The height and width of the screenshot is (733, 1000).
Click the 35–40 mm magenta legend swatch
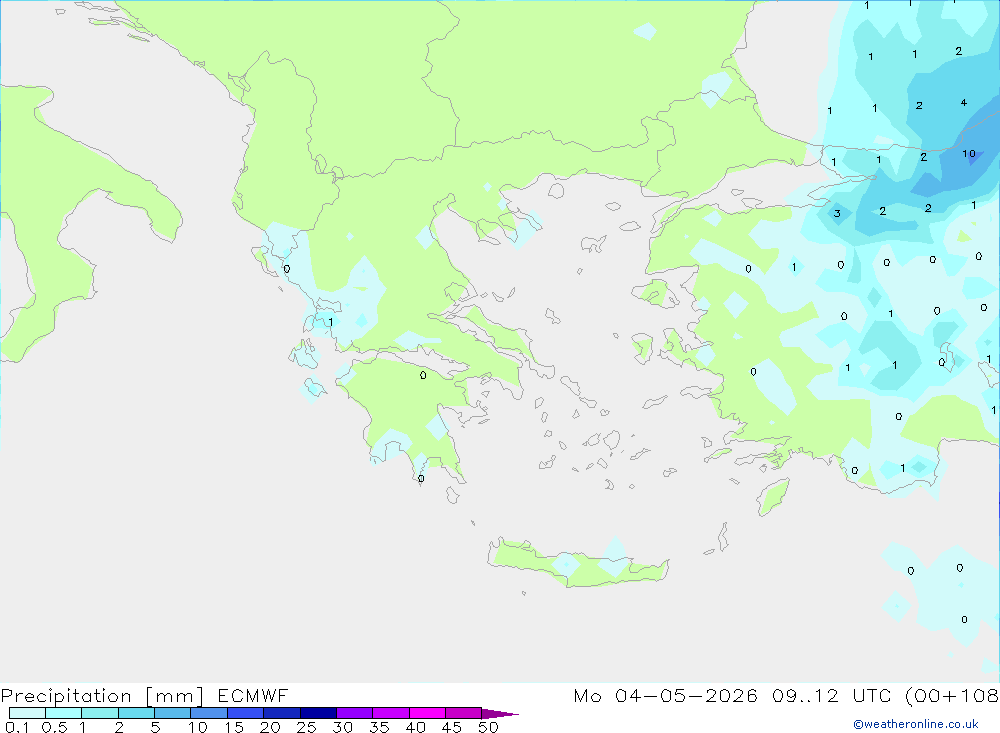tap(391, 713)
